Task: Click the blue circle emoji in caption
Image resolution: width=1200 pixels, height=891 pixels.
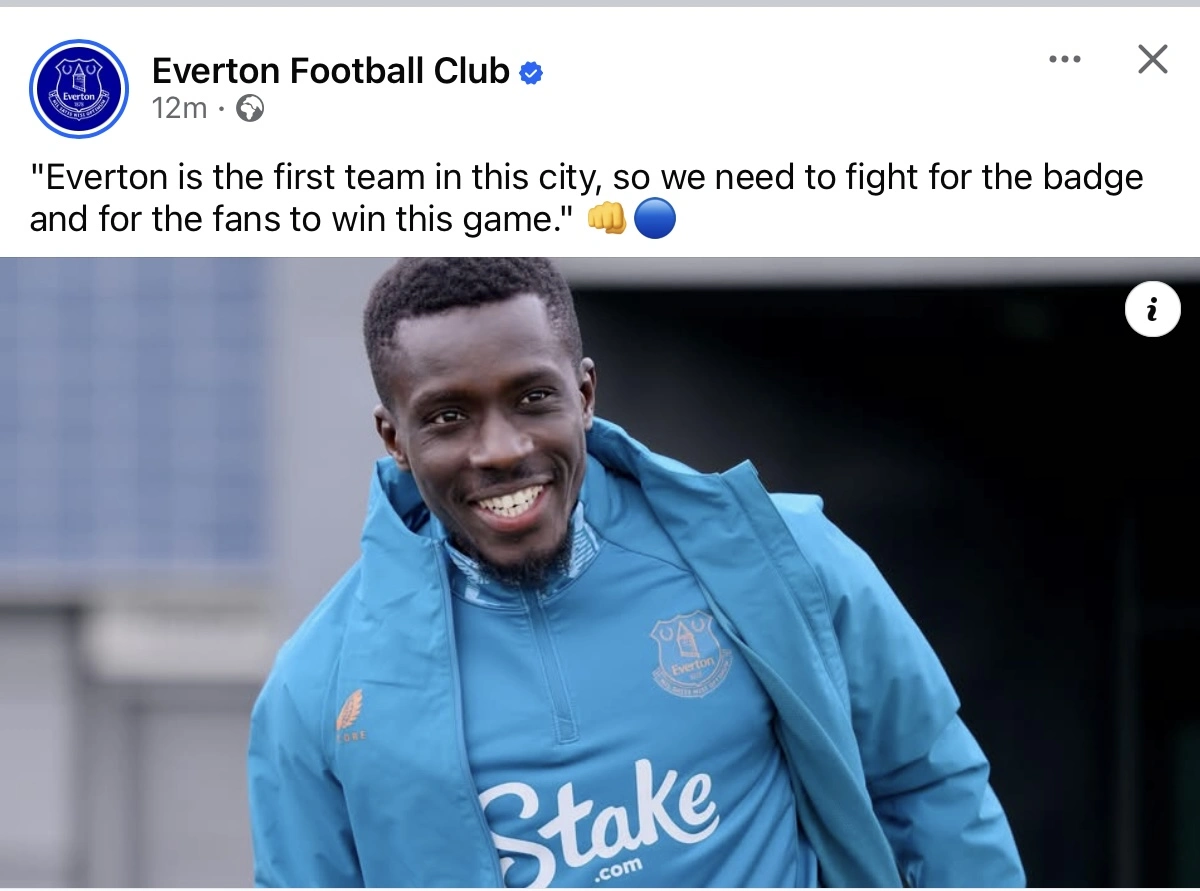Action: click(x=655, y=220)
